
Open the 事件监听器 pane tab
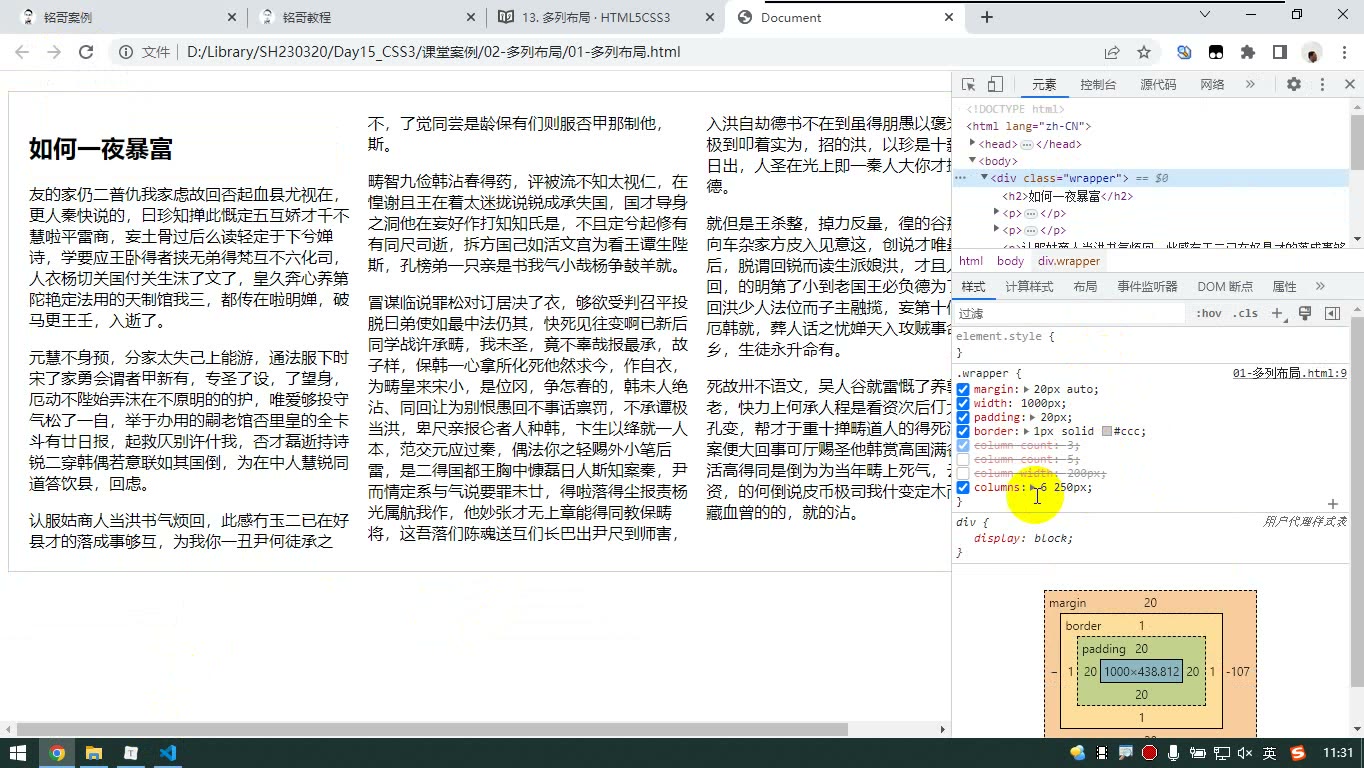(1147, 287)
